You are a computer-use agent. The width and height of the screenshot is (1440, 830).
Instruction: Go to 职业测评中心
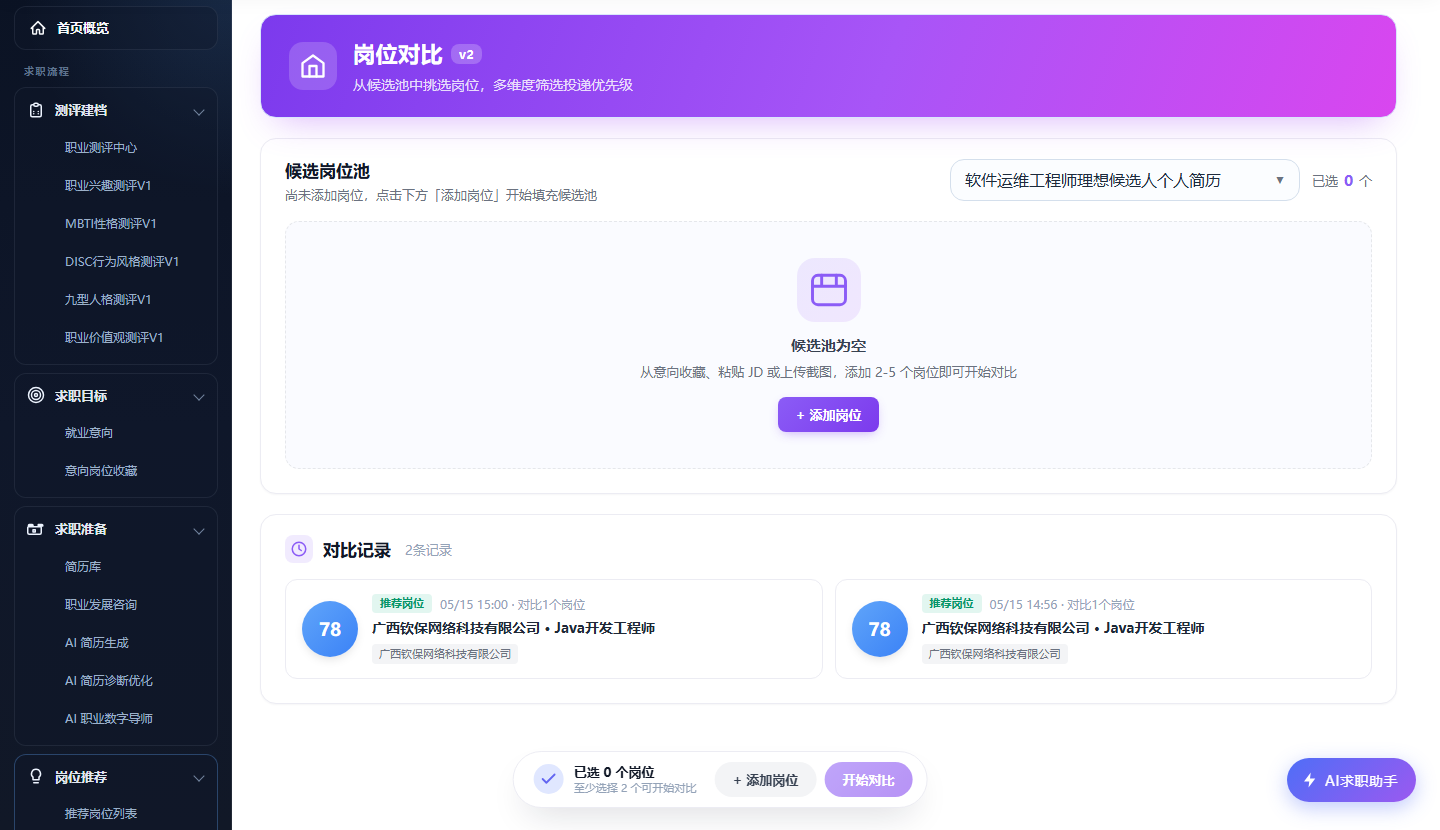click(x=101, y=148)
